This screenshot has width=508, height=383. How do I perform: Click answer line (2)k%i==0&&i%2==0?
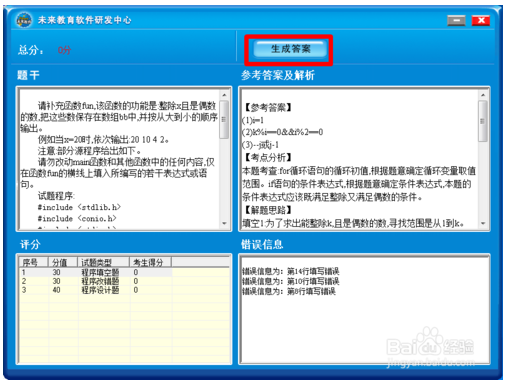coord(282,132)
